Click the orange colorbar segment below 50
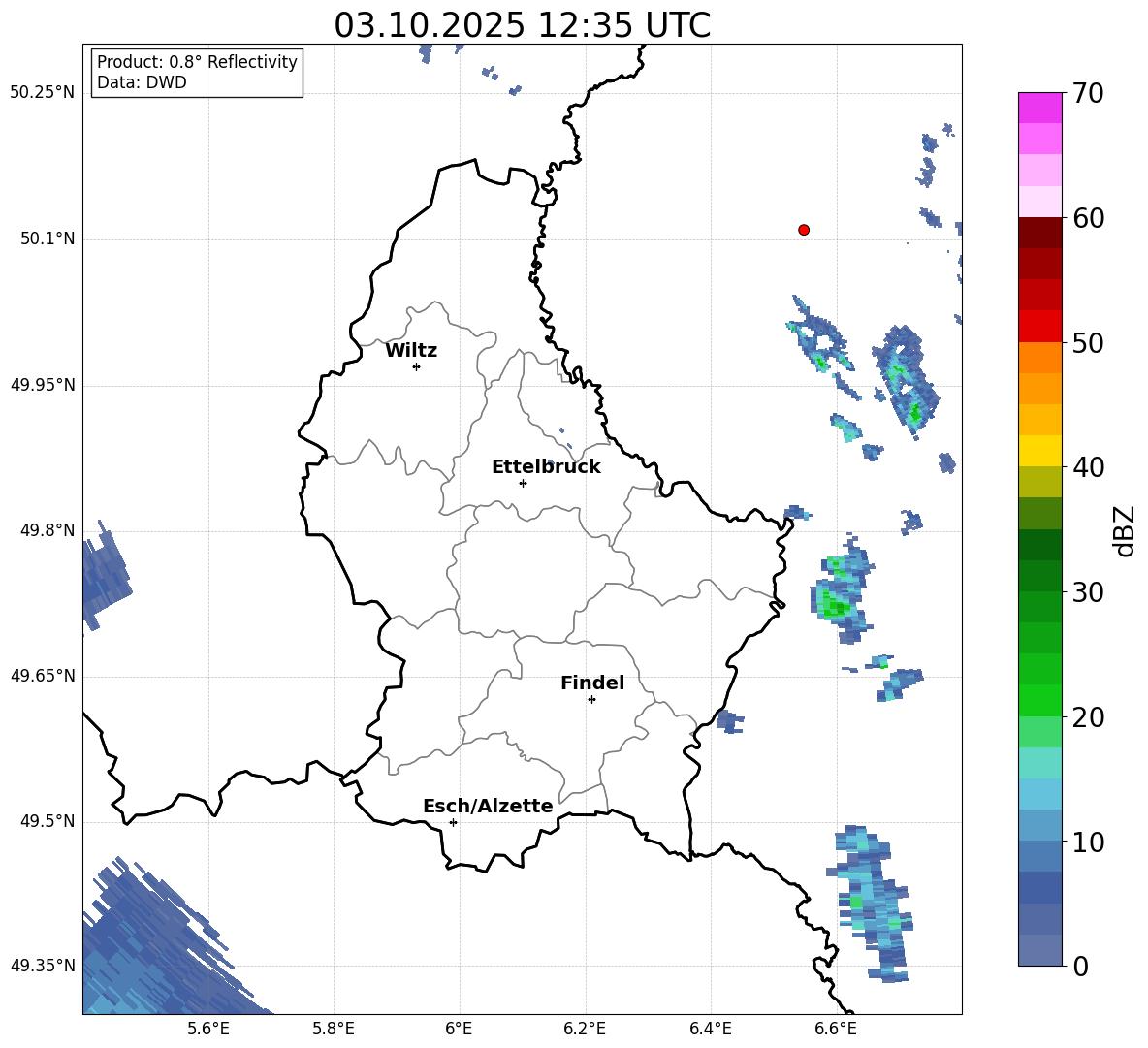The width and height of the screenshot is (1148, 1048). click(1040, 358)
